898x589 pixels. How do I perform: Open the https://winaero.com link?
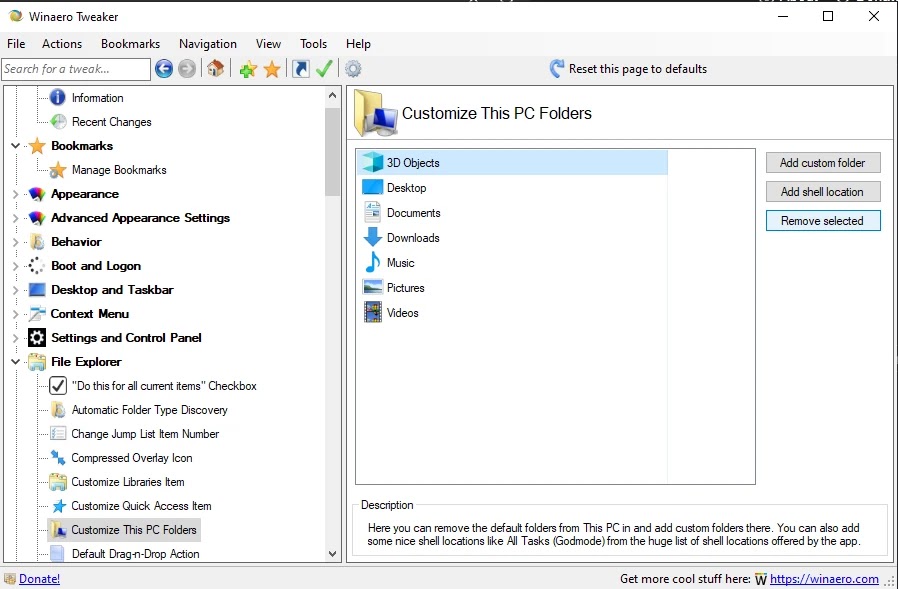pyautogui.click(x=824, y=579)
